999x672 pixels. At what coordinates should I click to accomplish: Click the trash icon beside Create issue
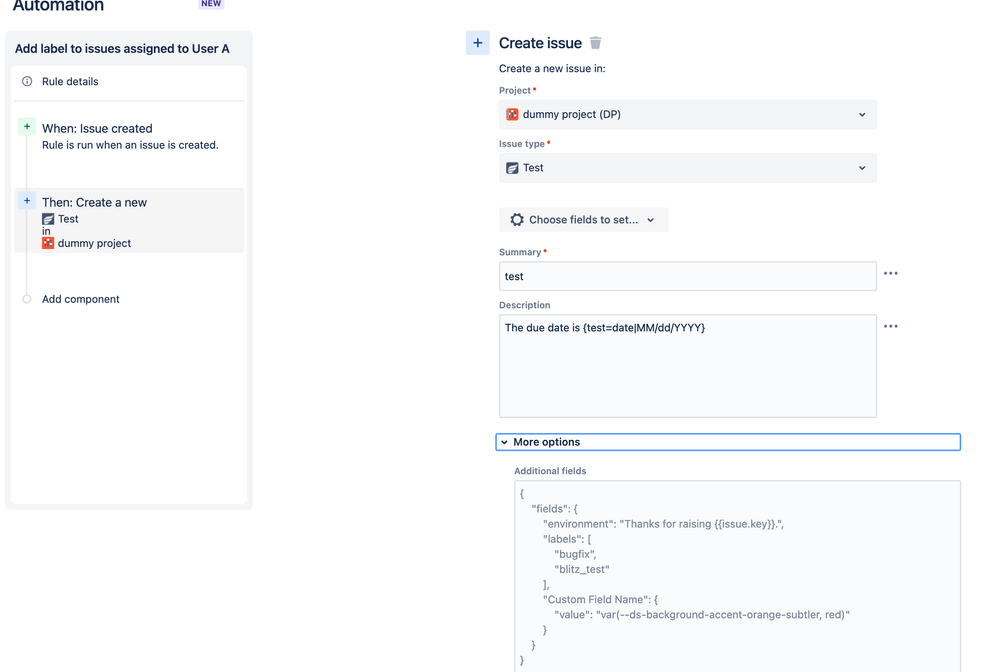point(596,43)
